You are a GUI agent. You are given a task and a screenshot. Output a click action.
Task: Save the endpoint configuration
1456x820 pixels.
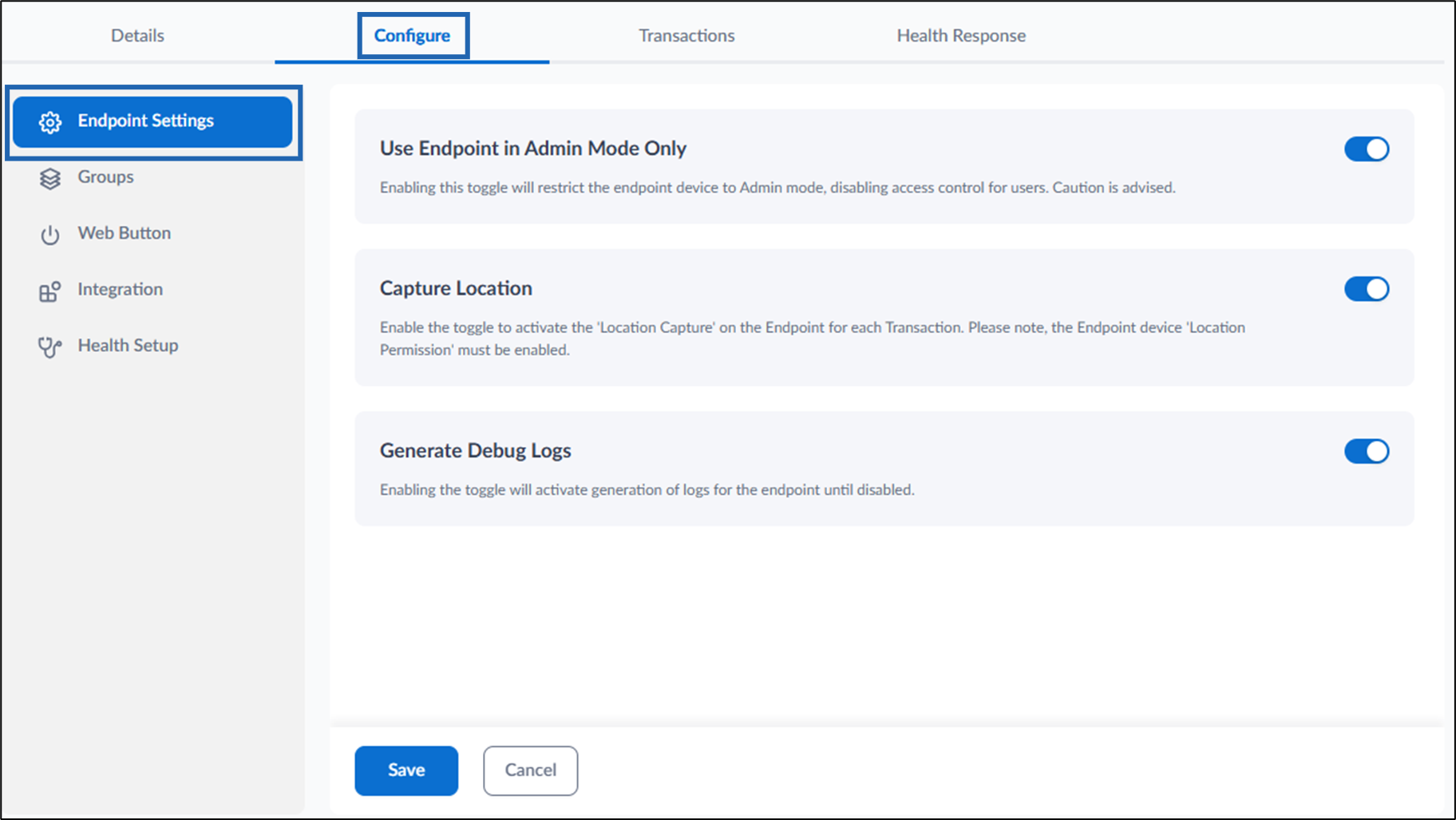[x=406, y=770]
